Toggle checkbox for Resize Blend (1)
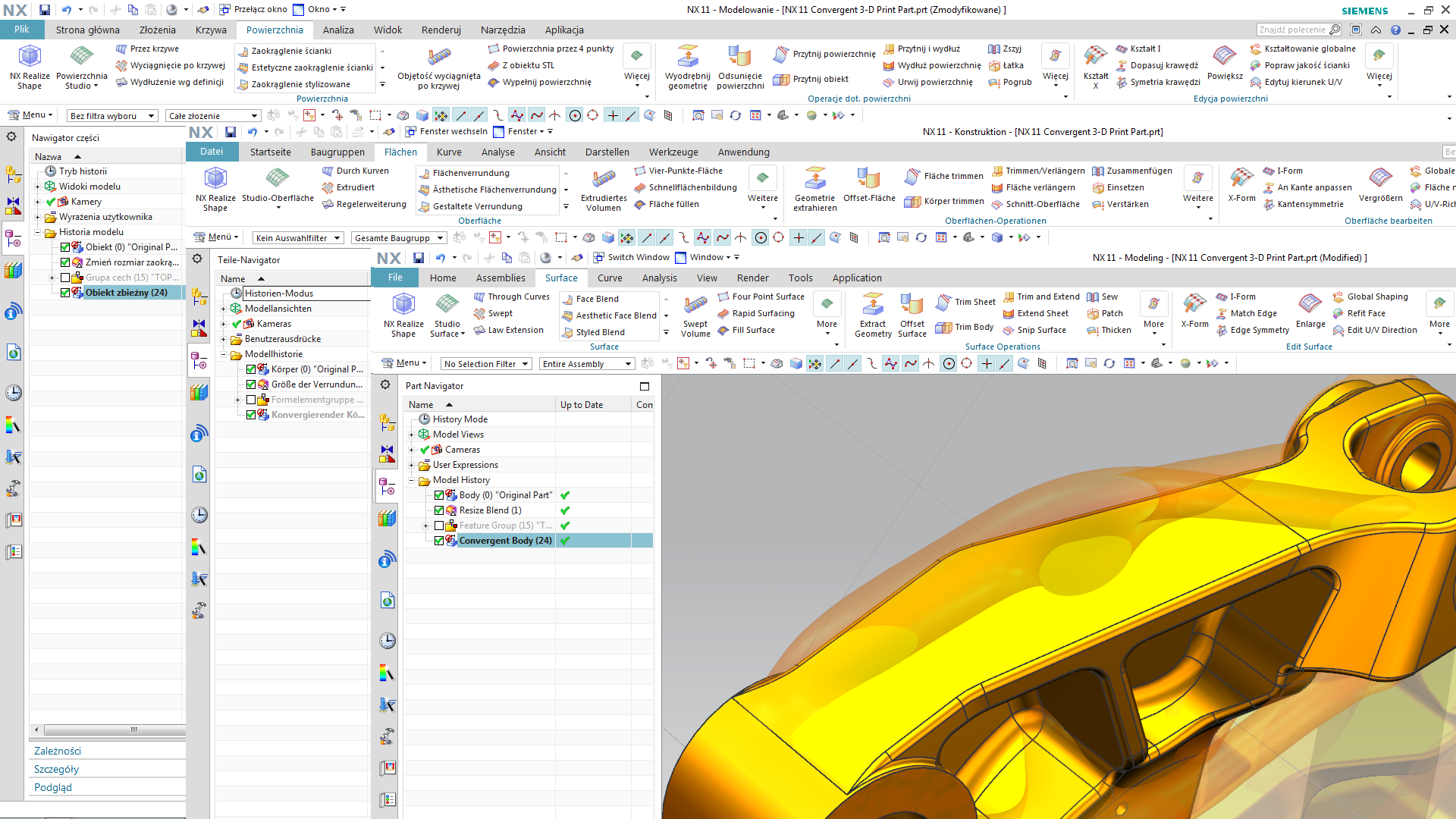The height and width of the screenshot is (819, 1456). tap(439, 510)
